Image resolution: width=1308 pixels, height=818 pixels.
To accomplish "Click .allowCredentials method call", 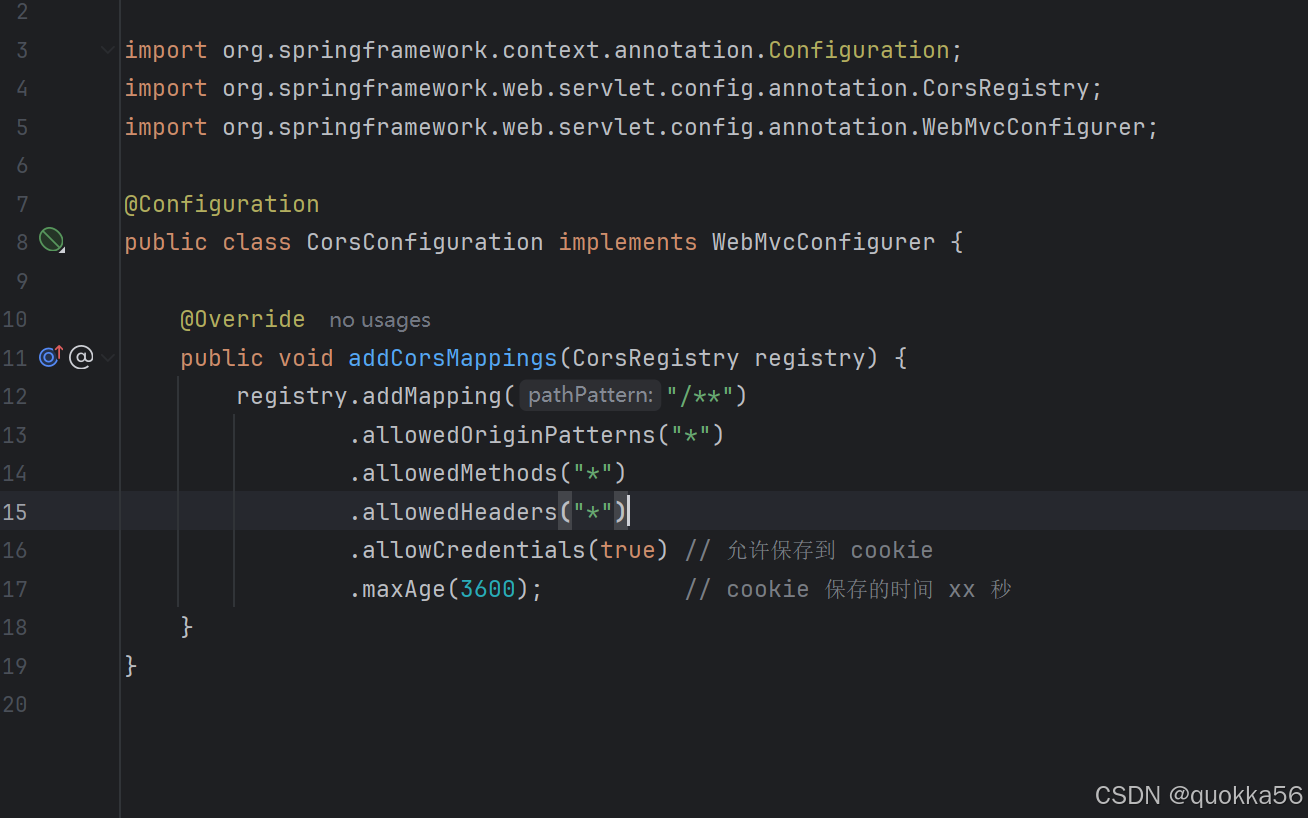I will [x=466, y=550].
